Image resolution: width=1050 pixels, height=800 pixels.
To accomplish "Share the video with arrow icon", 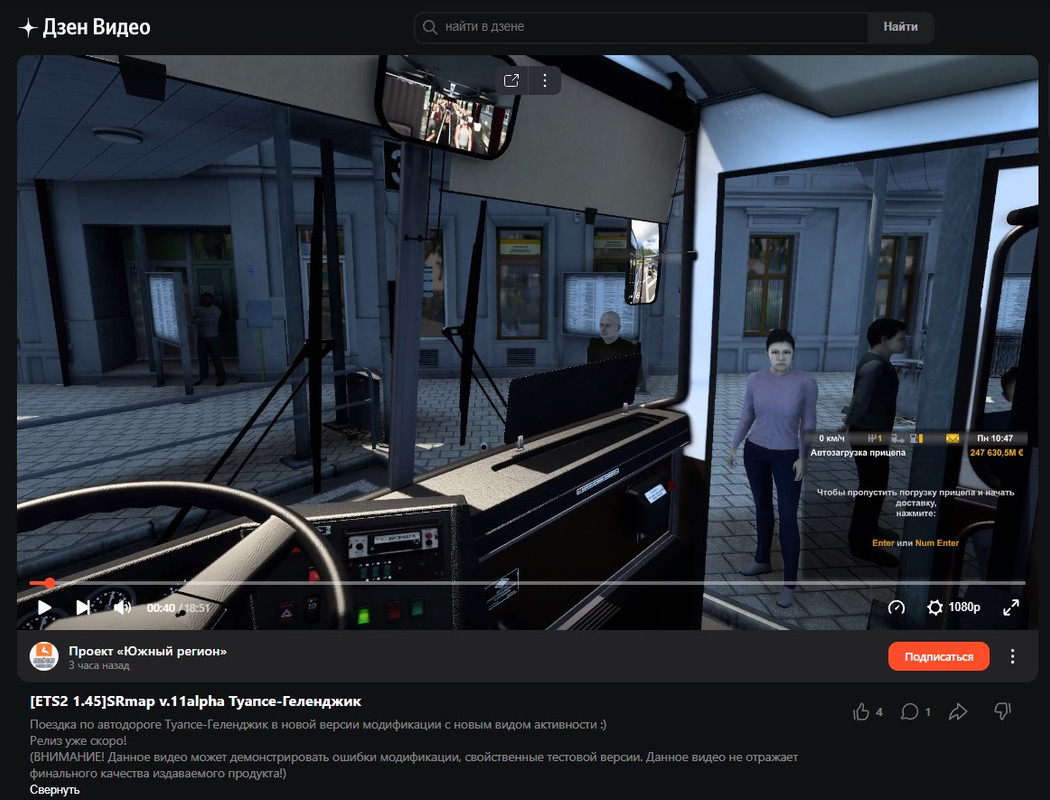I will tap(958, 712).
